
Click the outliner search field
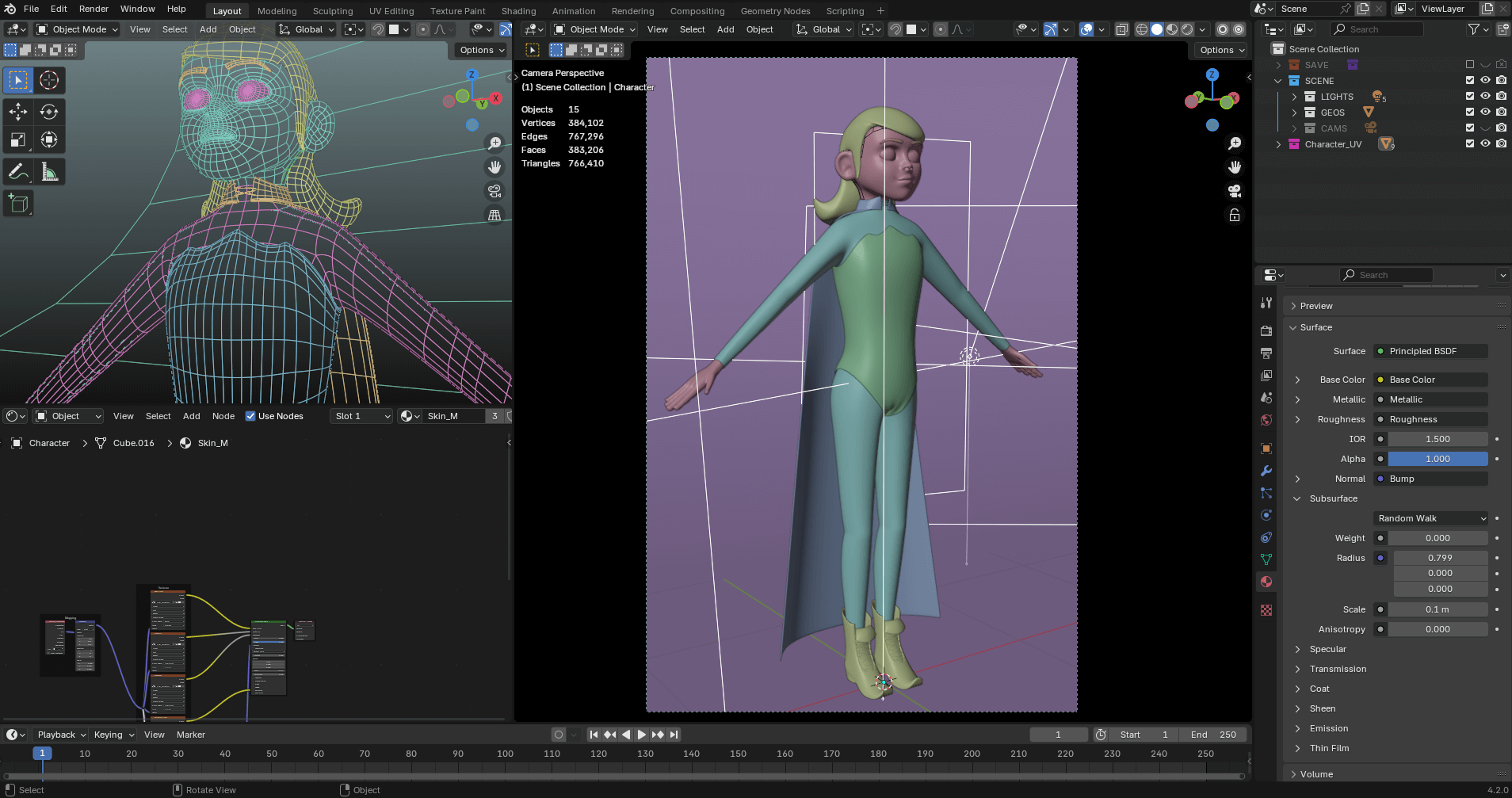pyautogui.click(x=1377, y=29)
